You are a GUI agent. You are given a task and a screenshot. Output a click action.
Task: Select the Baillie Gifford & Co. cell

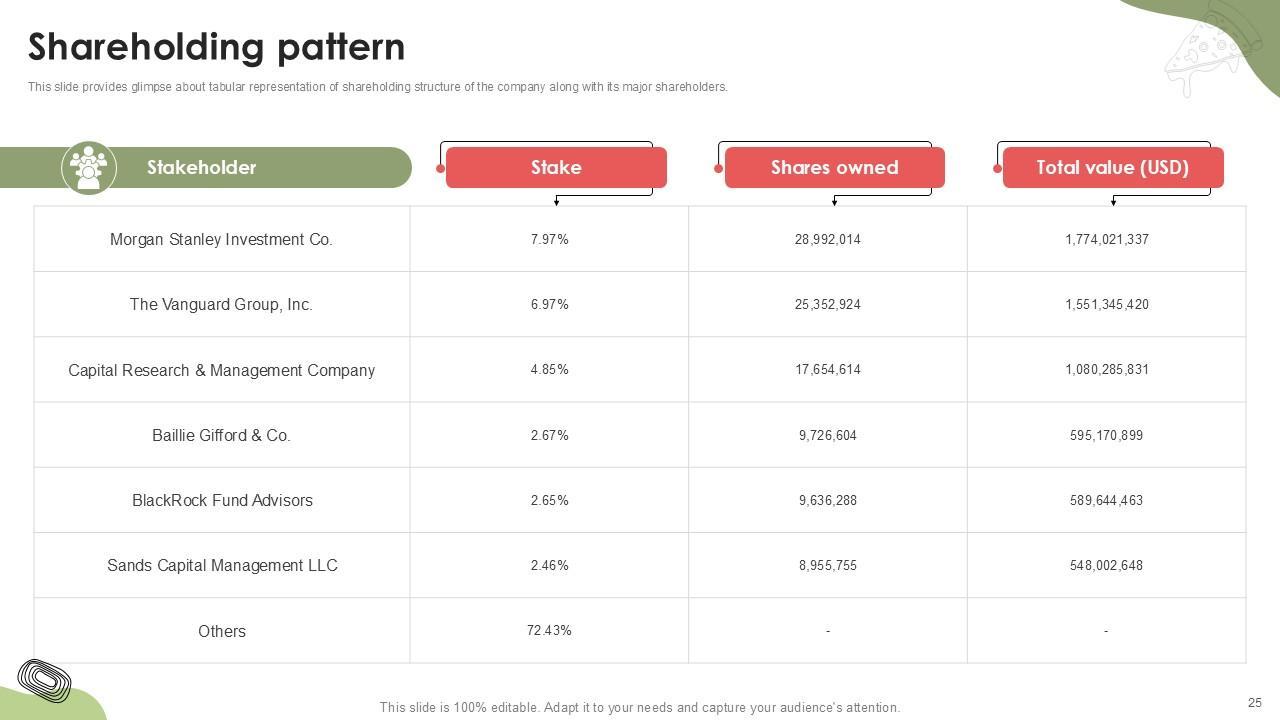click(x=221, y=436)
